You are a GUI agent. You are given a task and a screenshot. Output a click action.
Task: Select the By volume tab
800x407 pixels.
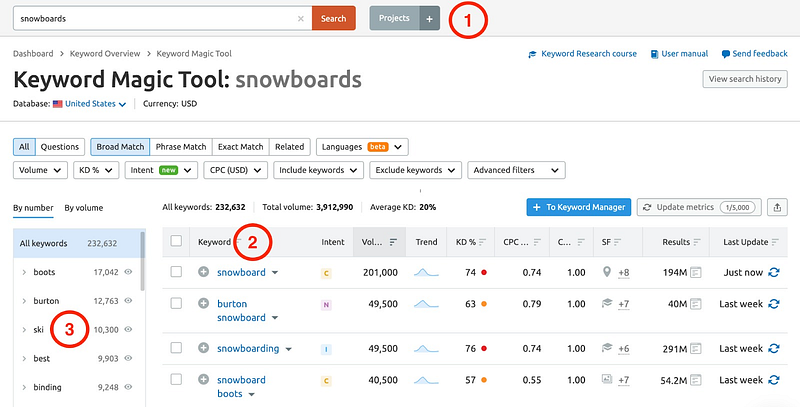pyautogui.click(x=84, y=208)
